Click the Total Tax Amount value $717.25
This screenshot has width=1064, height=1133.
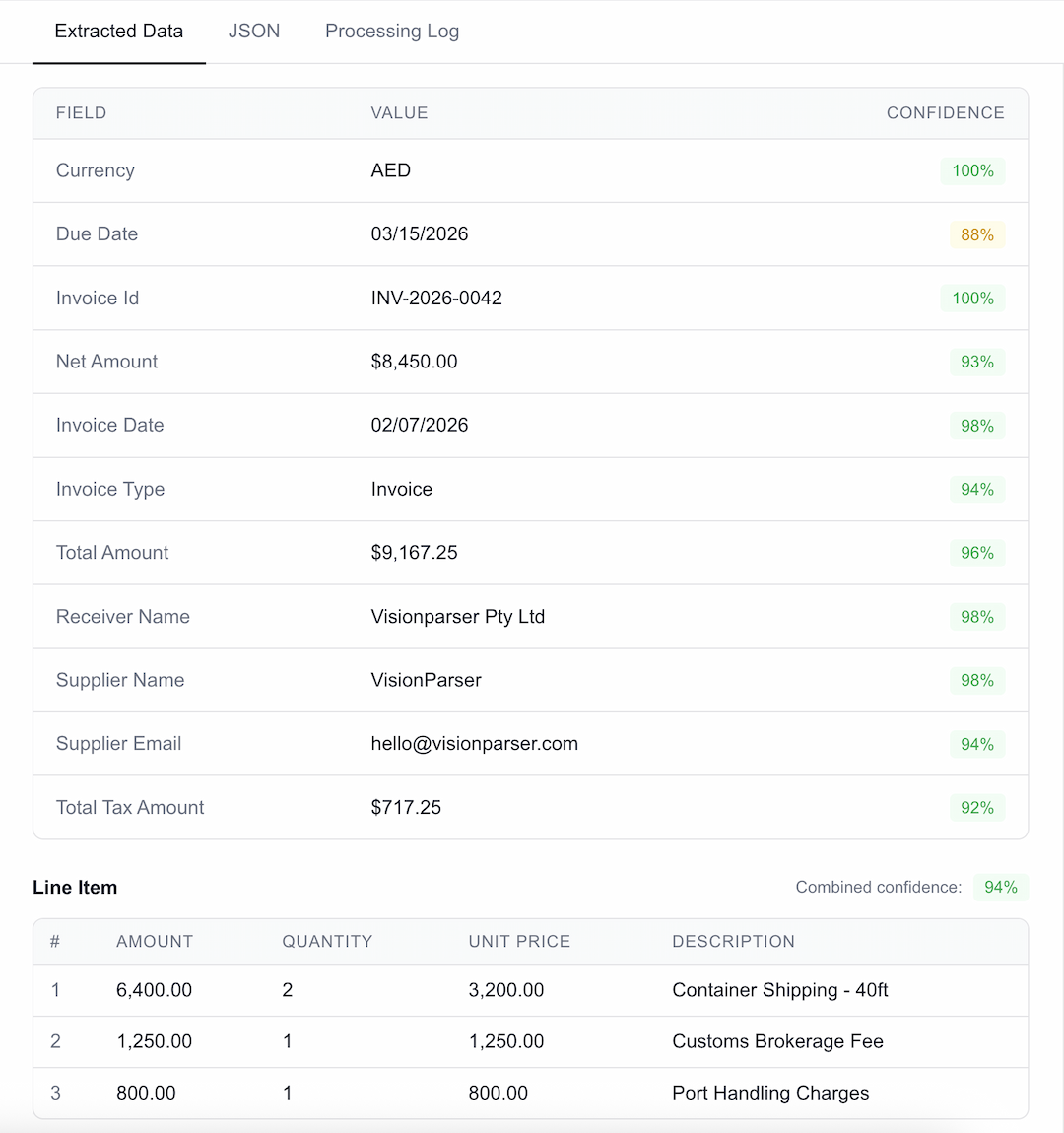coord(406,808)
